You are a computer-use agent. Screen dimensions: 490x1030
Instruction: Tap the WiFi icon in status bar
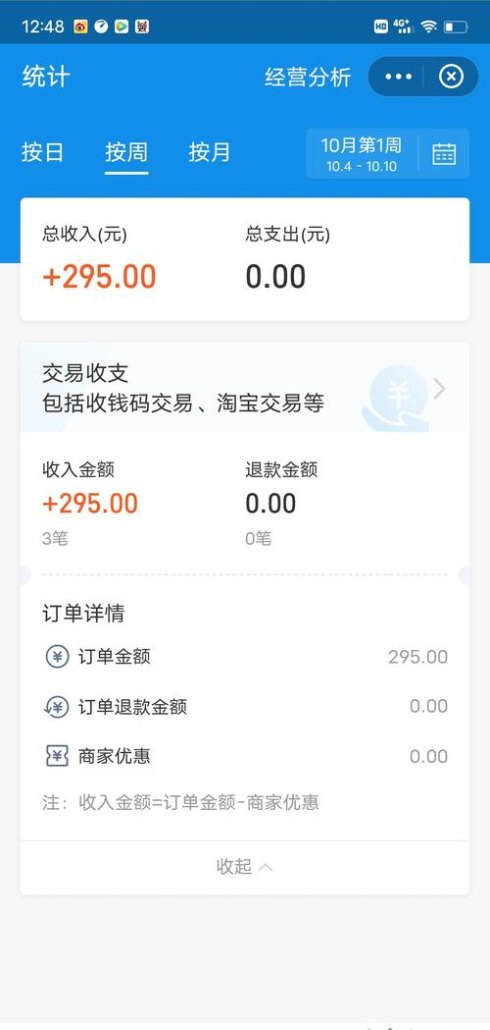pos(429,26)
